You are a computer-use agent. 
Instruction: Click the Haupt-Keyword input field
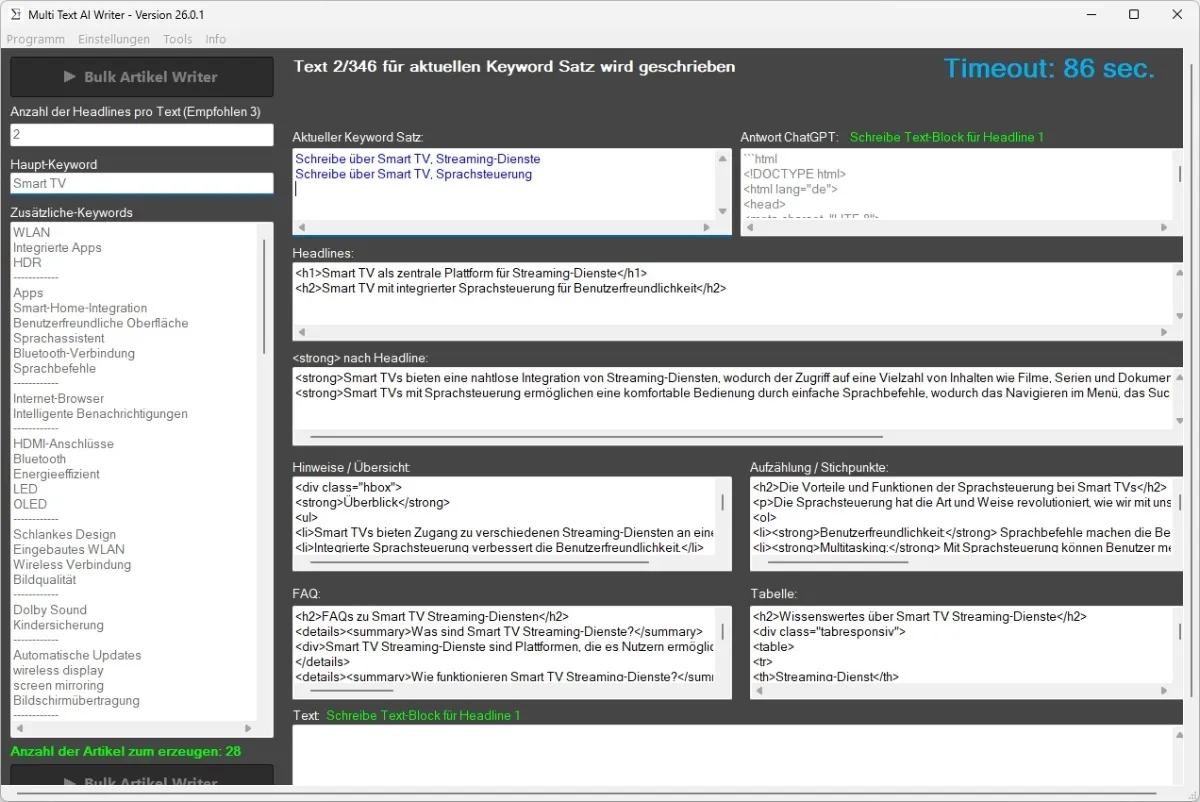pos(141,183)
